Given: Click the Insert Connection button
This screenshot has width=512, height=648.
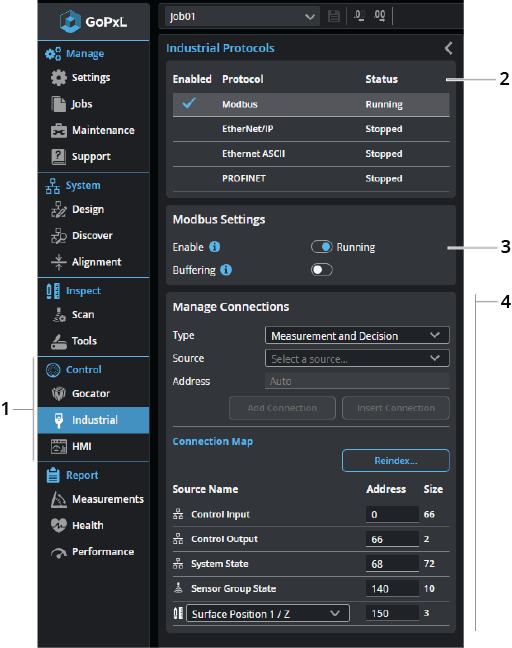Looking at the screenshot, I should pyautogui.click(x=396, y=408).
